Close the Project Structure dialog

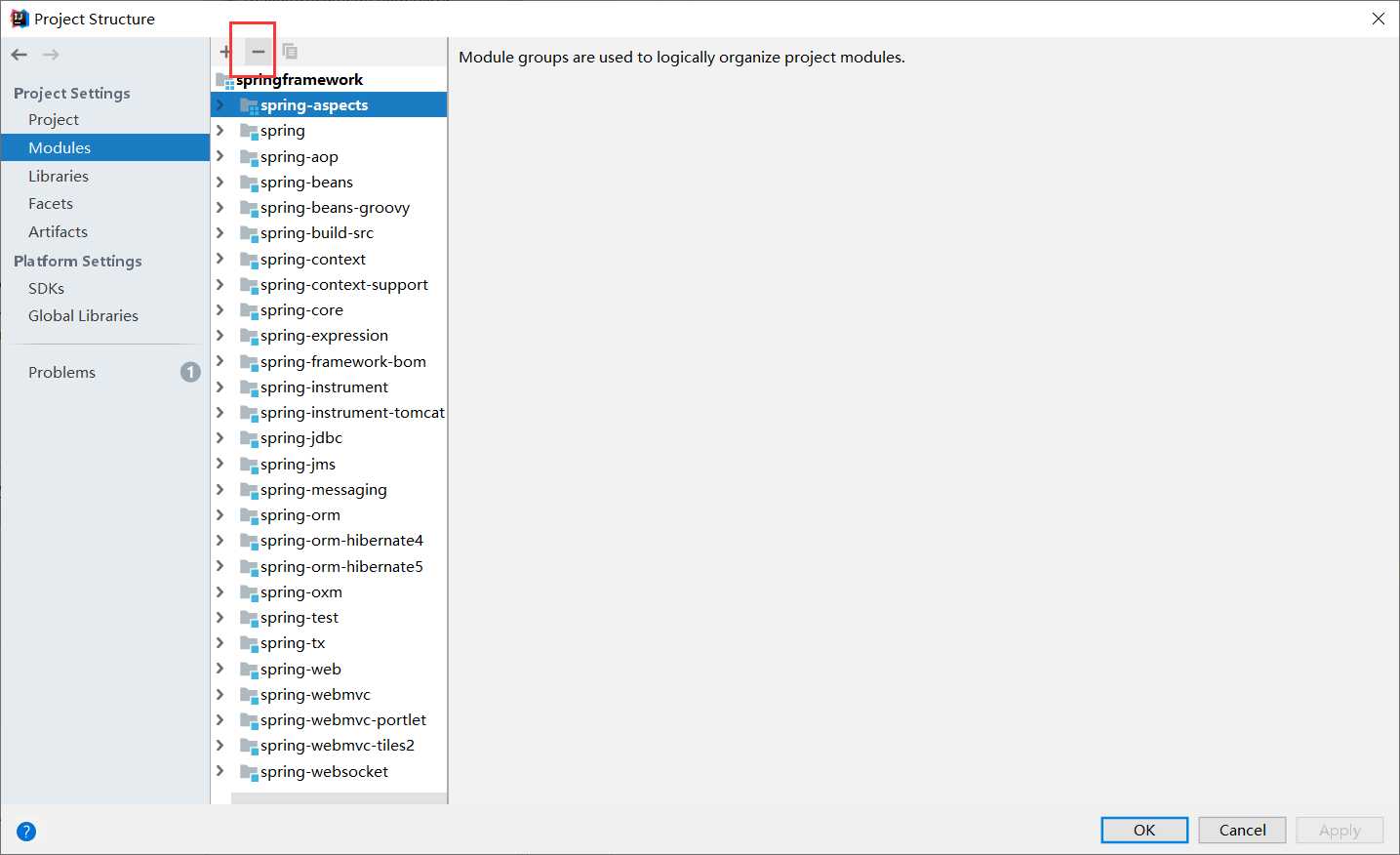coord(1378,19)
